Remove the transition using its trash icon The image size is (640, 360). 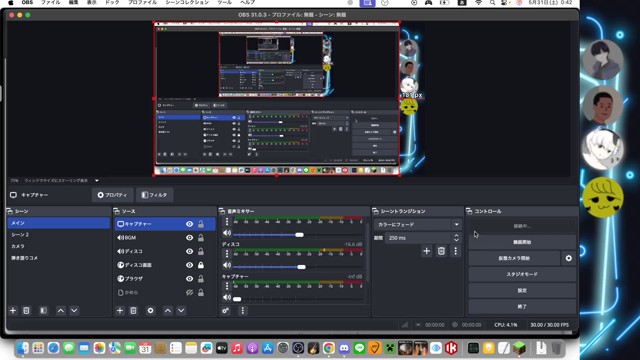tap(441, 251)
